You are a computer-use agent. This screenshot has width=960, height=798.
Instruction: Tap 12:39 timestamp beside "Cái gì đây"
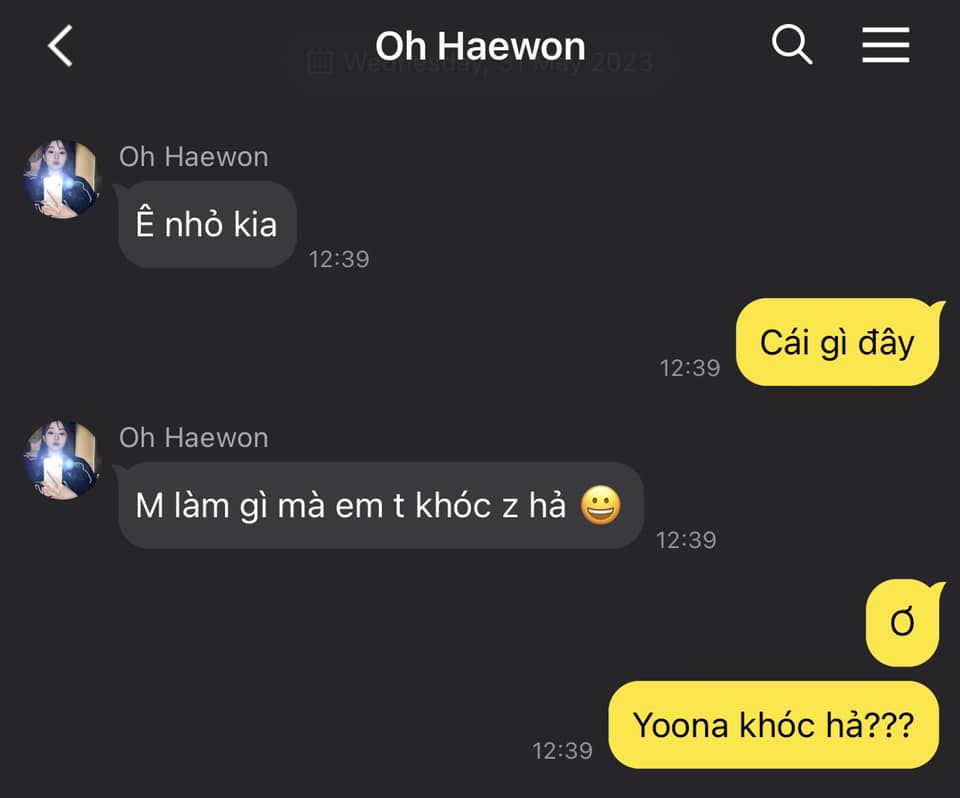pyautogui.click(x=689, y=368)
